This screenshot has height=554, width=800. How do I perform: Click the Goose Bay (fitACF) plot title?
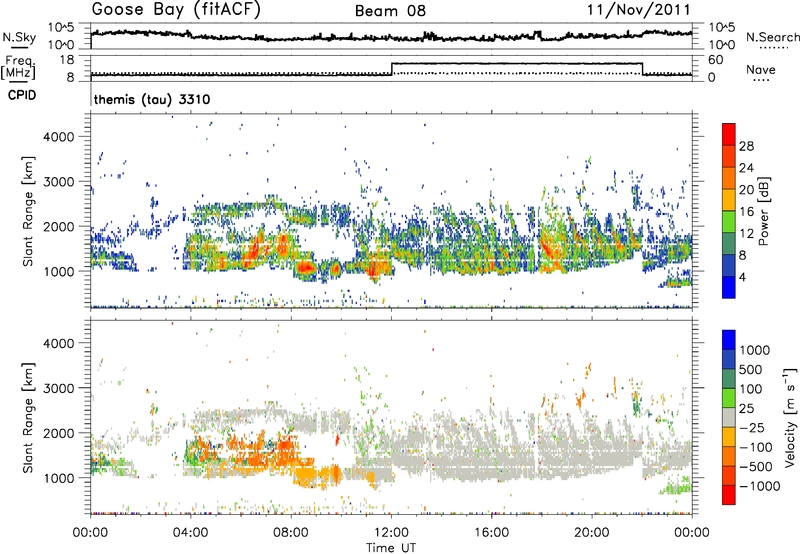pos(176,10)
